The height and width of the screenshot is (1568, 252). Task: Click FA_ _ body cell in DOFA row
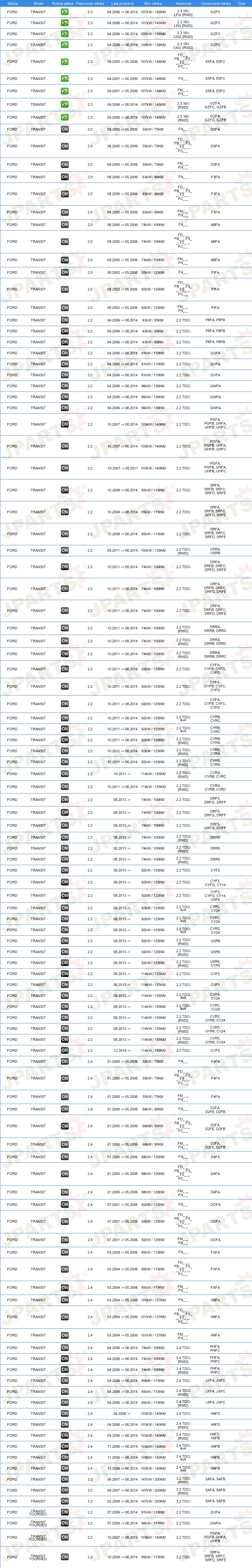[x=183, y=1205]
